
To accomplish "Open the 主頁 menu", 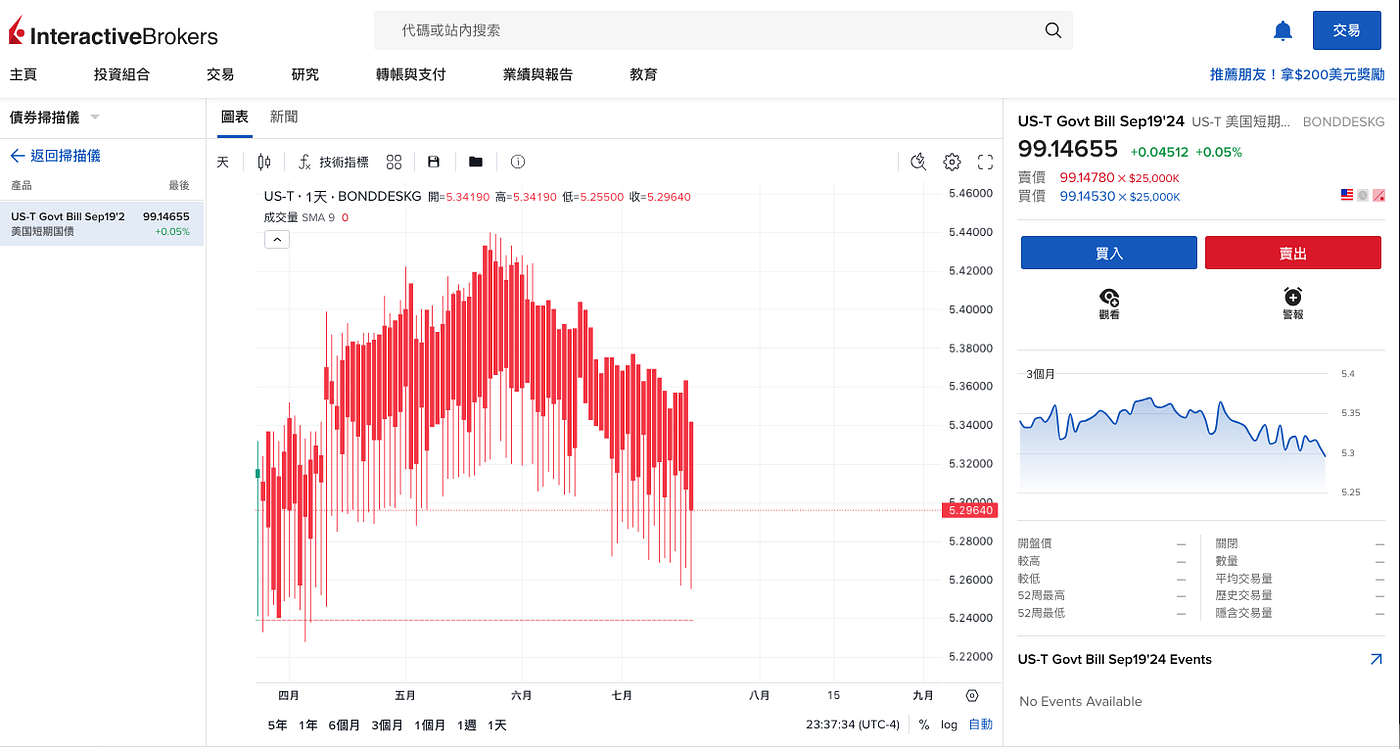I will 23,74.
